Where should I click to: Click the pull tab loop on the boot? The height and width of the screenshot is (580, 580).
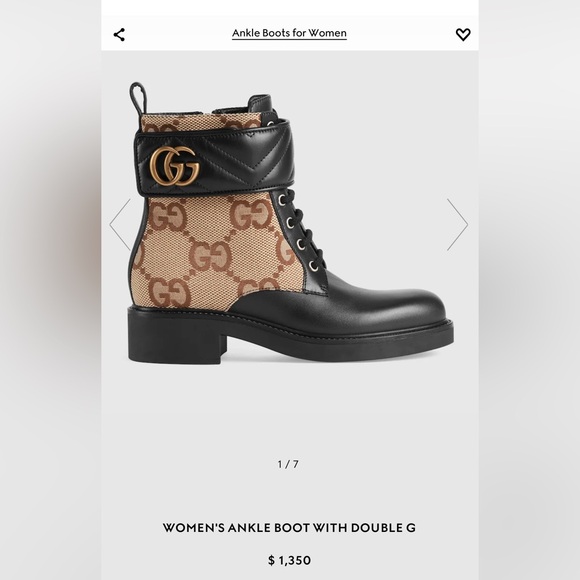pos(137,98)
